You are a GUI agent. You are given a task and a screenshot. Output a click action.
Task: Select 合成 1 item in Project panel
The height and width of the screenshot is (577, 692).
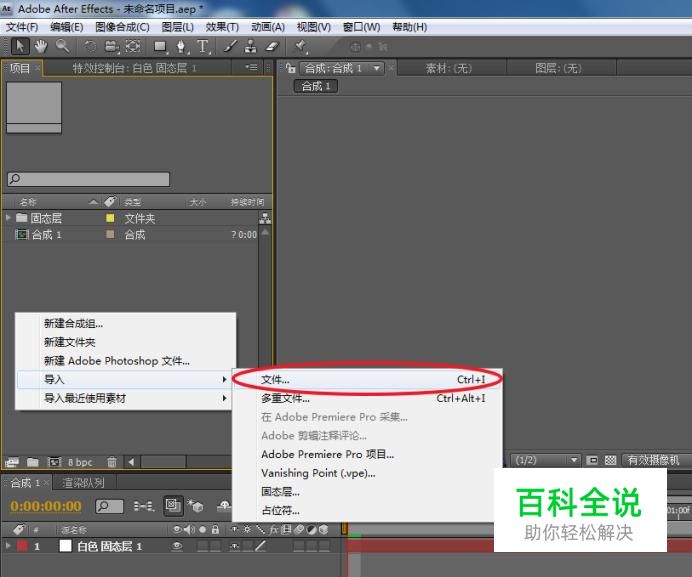pos(131,234)
